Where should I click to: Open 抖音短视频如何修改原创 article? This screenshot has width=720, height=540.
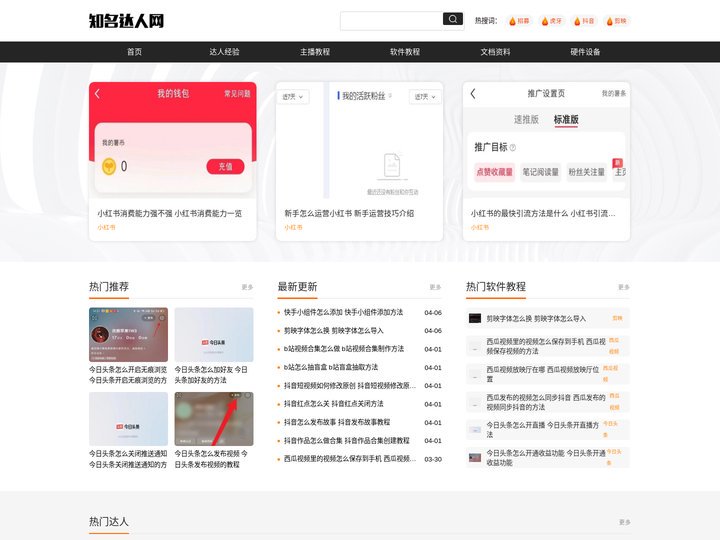(350, 386)
